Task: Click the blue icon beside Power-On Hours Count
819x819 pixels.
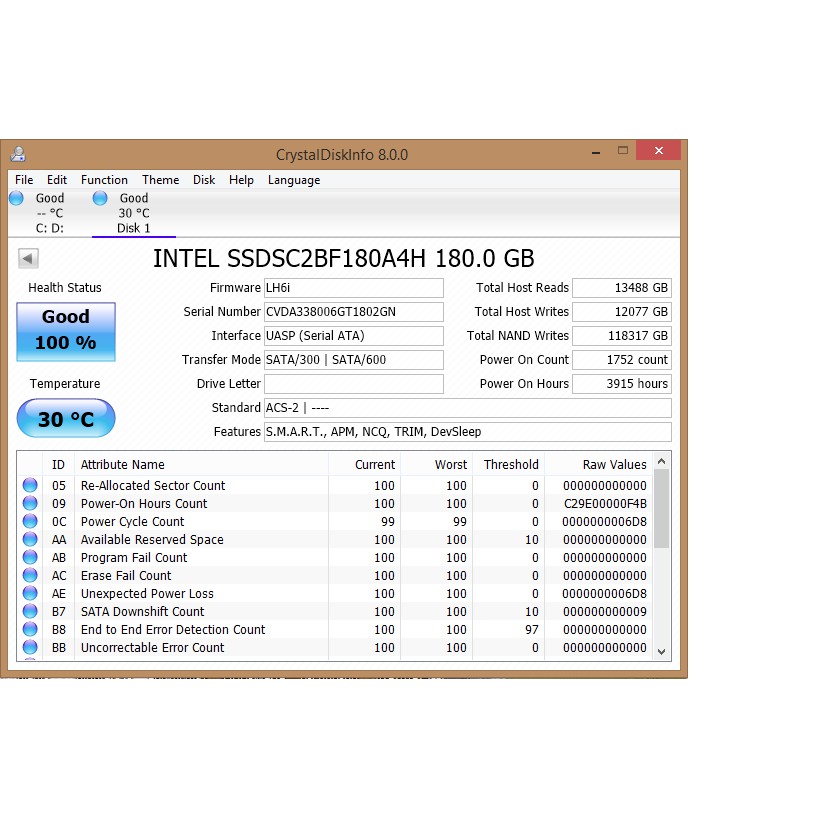Action: click(30, 503)
